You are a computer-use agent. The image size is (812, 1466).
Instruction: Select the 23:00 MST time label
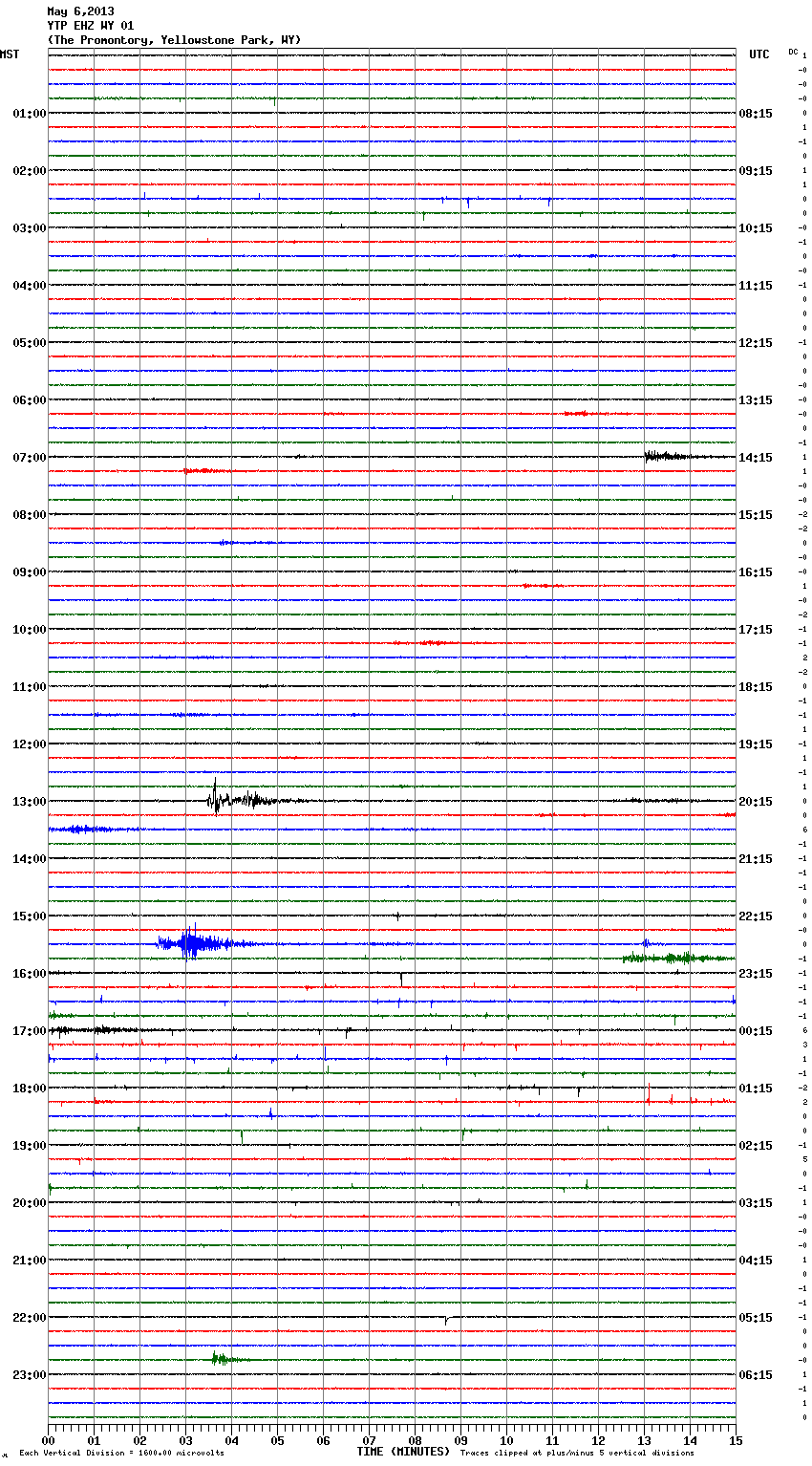[x=30, y=1375]
